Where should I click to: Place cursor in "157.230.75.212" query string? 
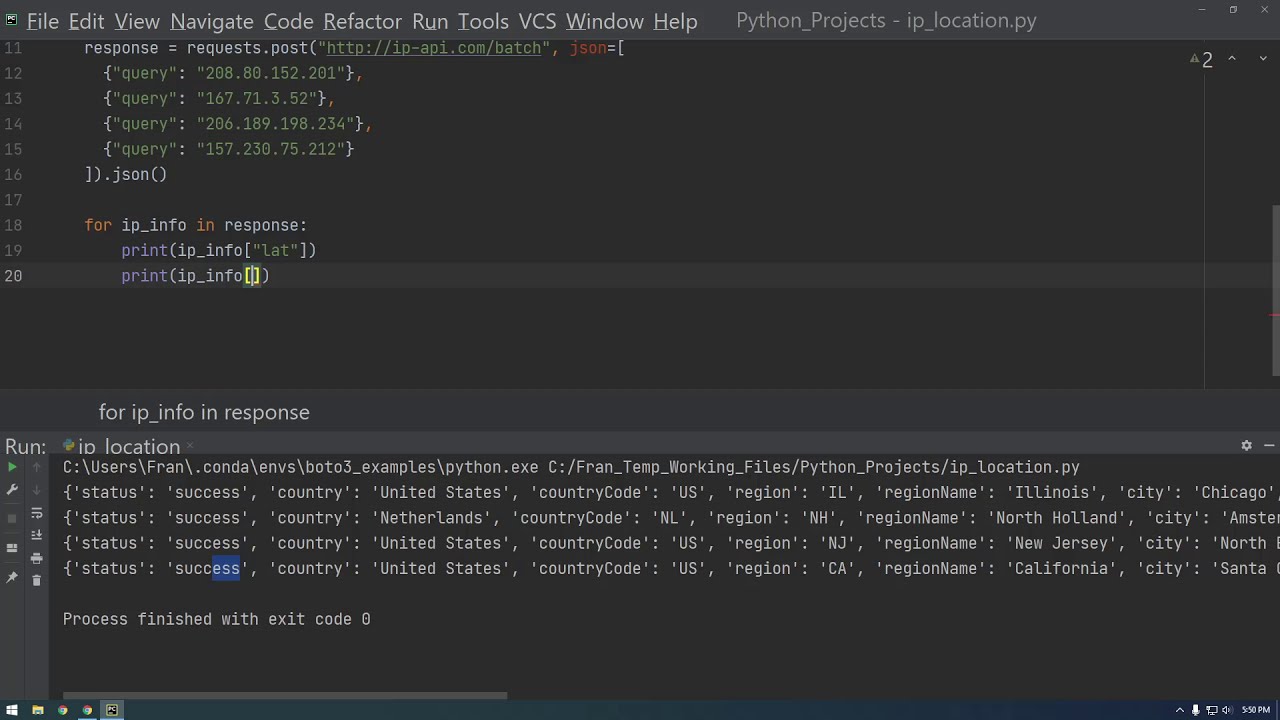click(270, 149)
